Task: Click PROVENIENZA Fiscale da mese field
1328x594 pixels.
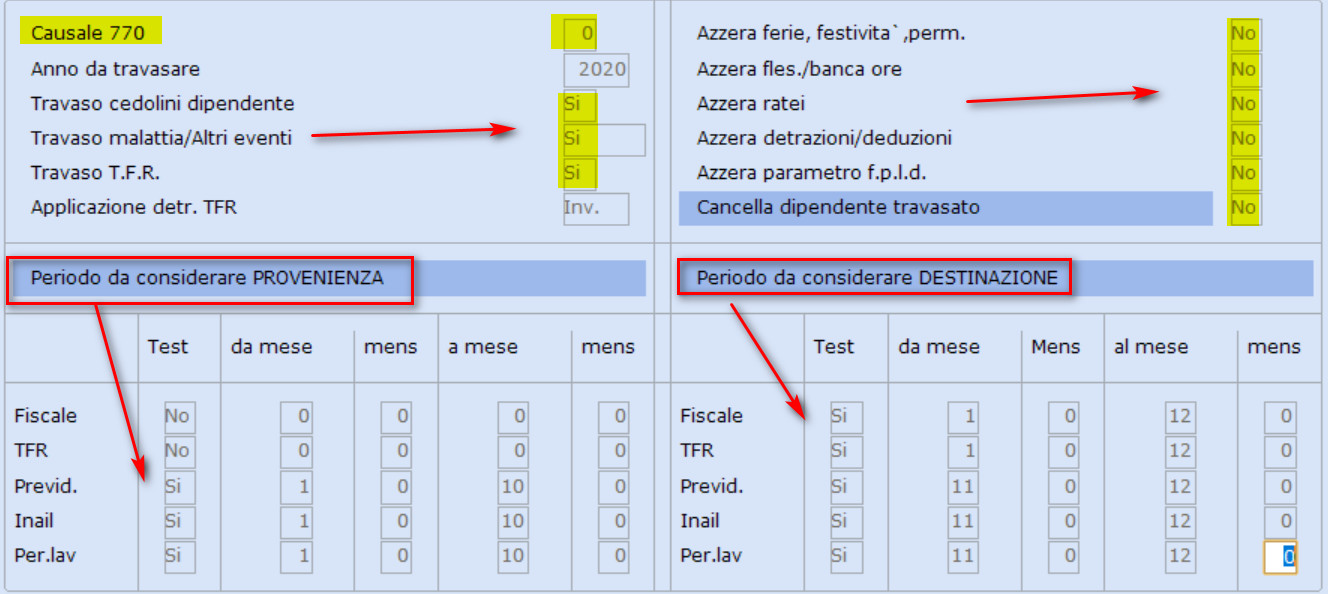Action: (x=296, y=417)
